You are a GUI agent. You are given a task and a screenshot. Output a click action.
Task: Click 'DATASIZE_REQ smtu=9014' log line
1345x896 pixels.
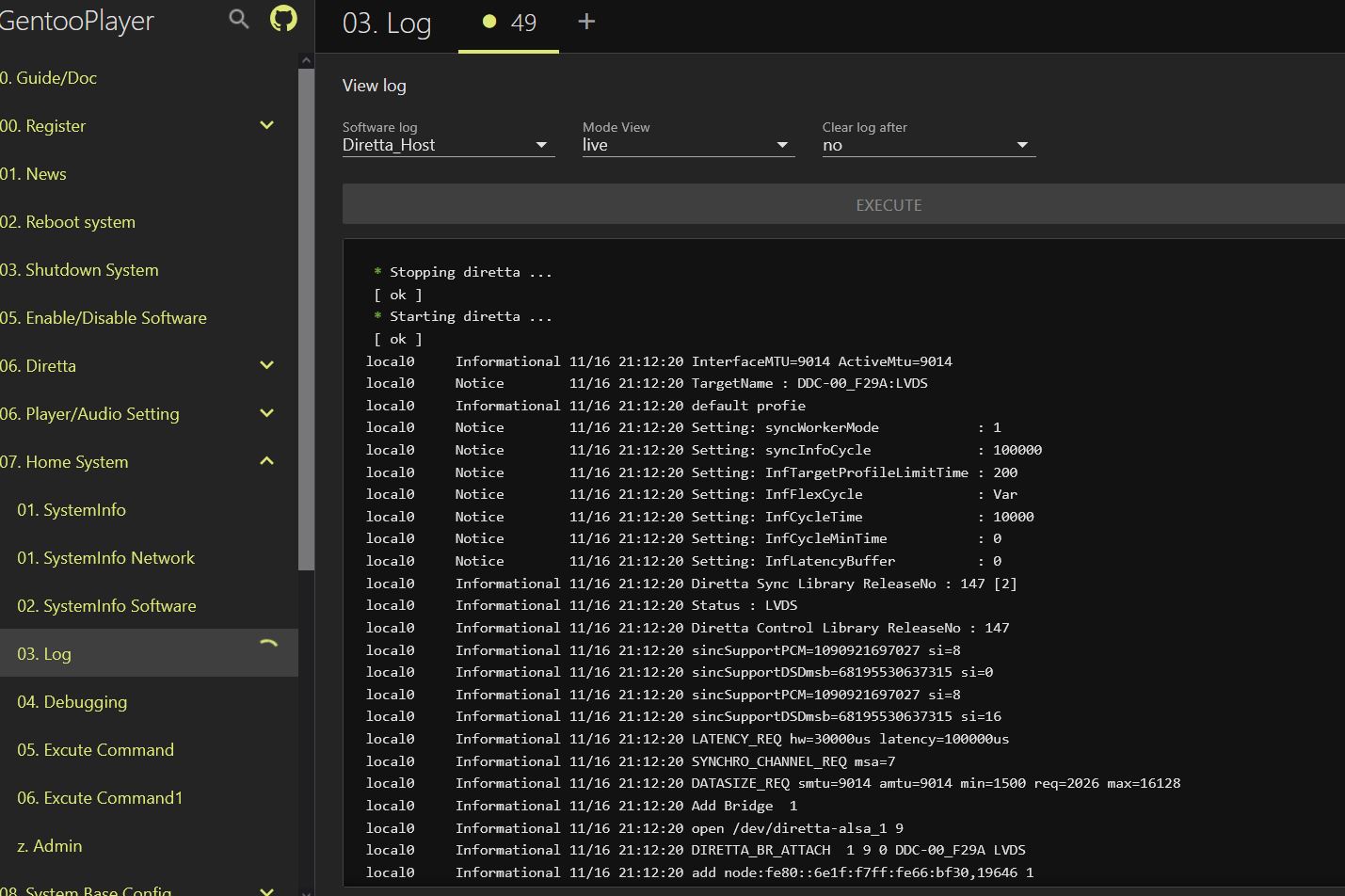[937, 783]
